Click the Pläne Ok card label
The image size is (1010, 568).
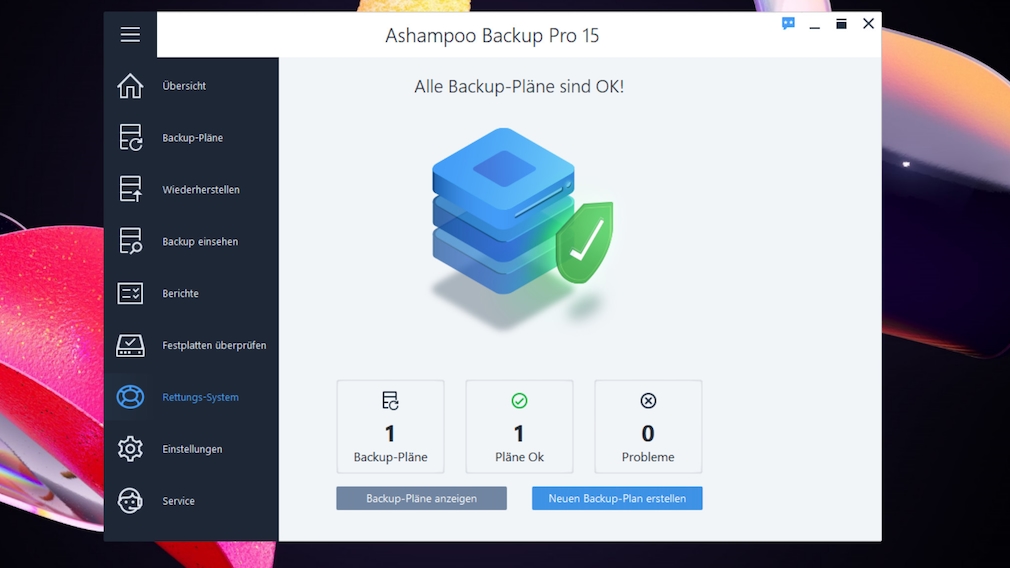point(519,457)
